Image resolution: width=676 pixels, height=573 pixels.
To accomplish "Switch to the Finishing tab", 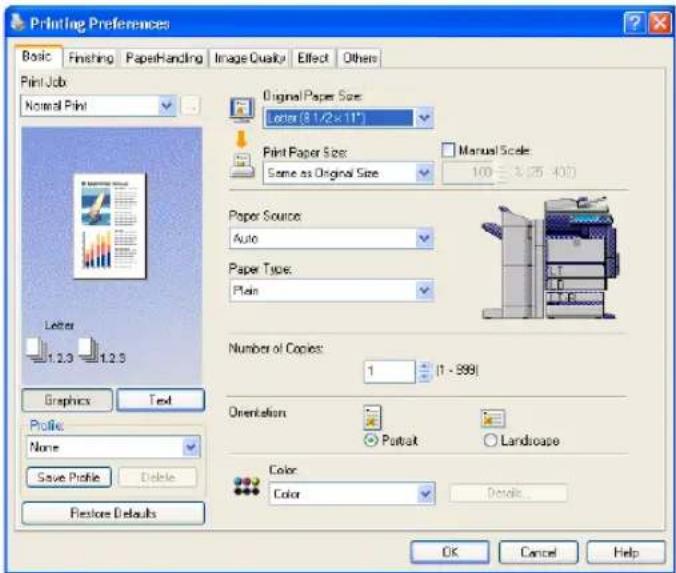I will coord(91,58).
